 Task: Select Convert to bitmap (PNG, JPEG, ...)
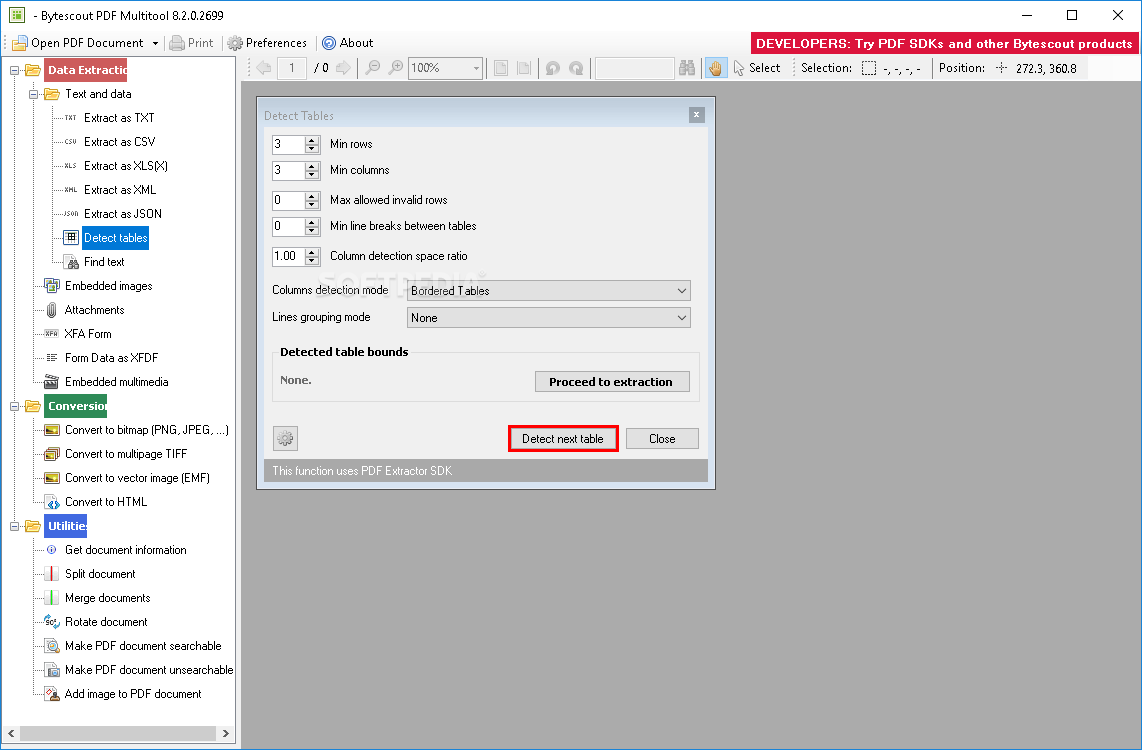(x=146, y=430)
